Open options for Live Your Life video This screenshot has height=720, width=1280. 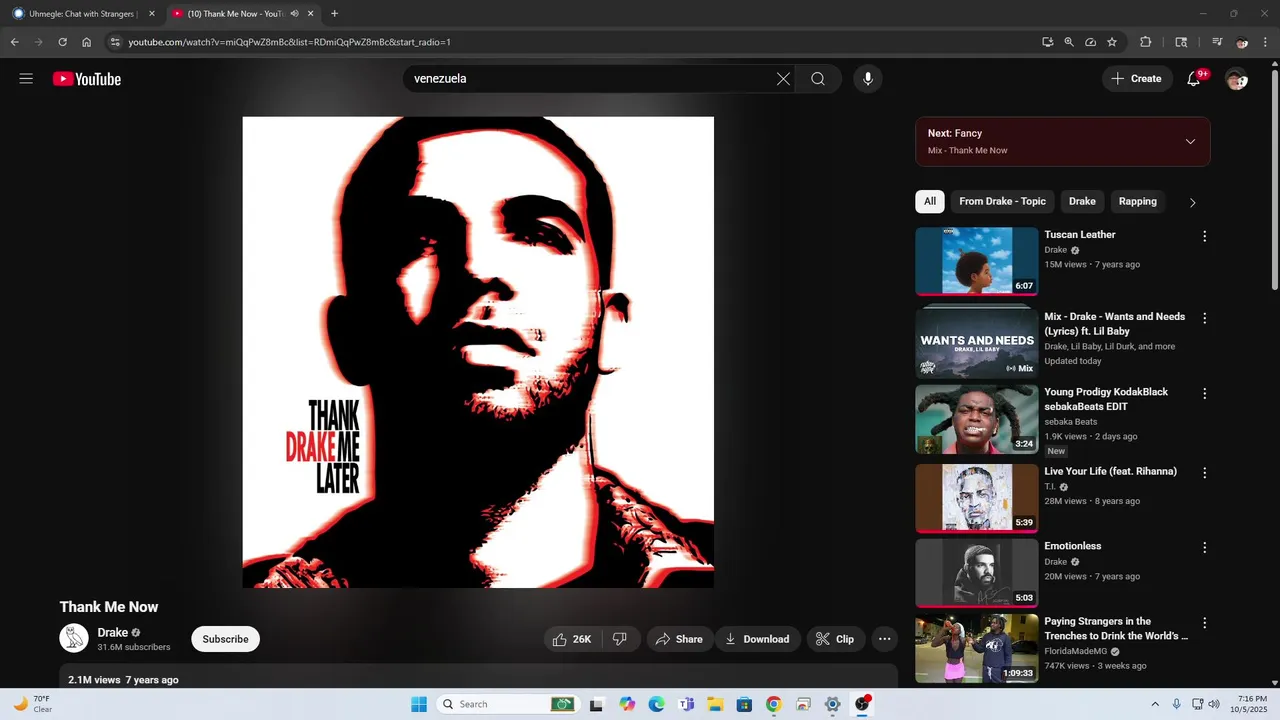coord(1204,473)
